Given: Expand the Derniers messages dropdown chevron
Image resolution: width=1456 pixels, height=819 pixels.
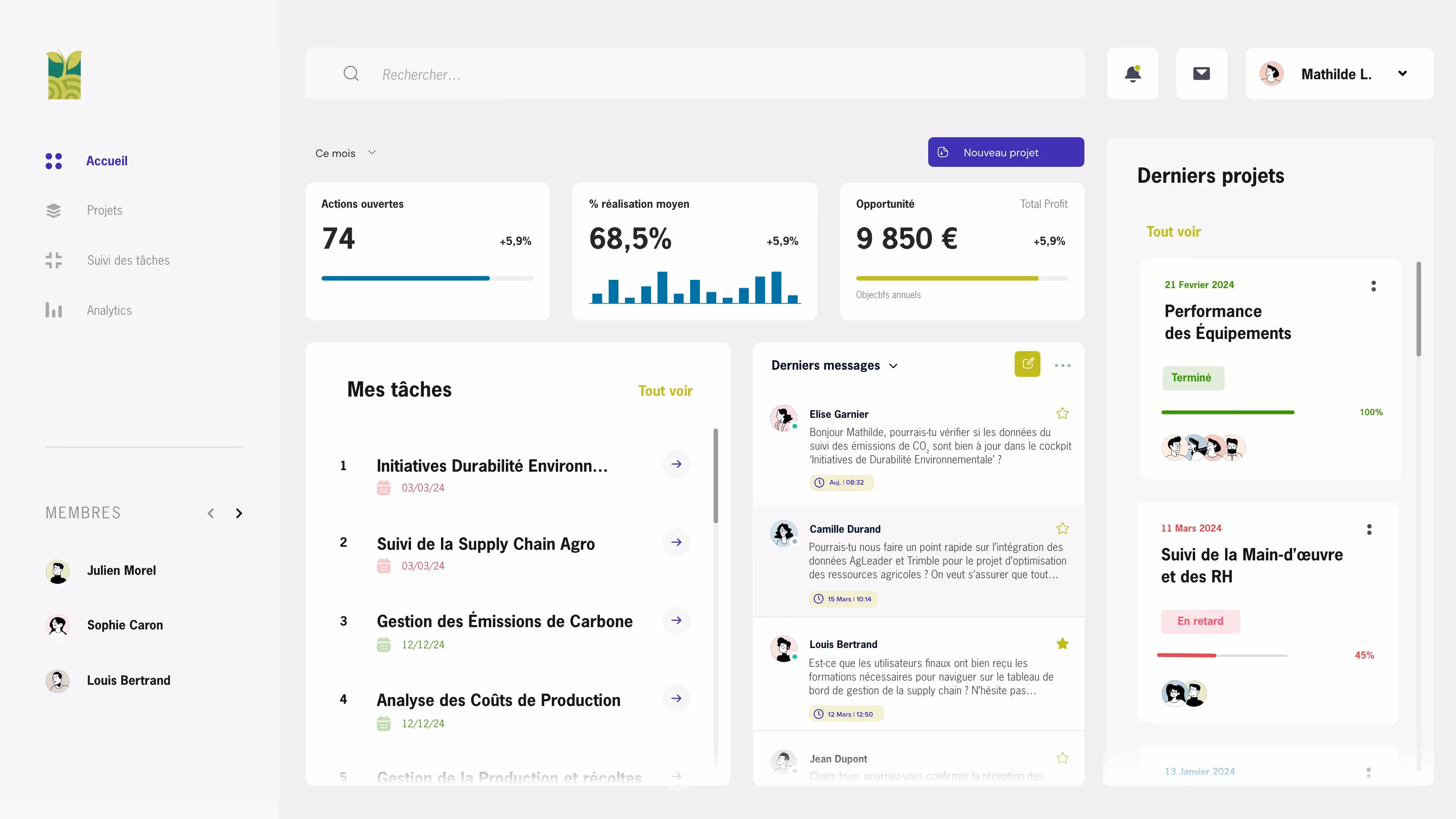Looking at the screenshot, I should tap(893, 366).
